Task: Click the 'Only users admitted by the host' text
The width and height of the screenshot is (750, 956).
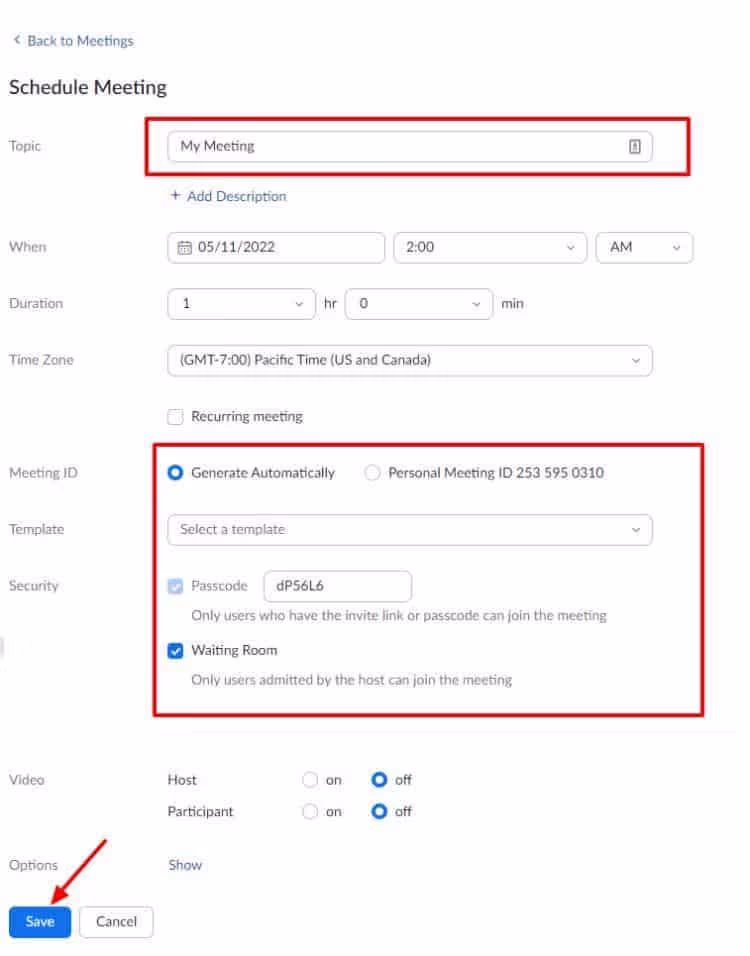Action: point(352,680)
